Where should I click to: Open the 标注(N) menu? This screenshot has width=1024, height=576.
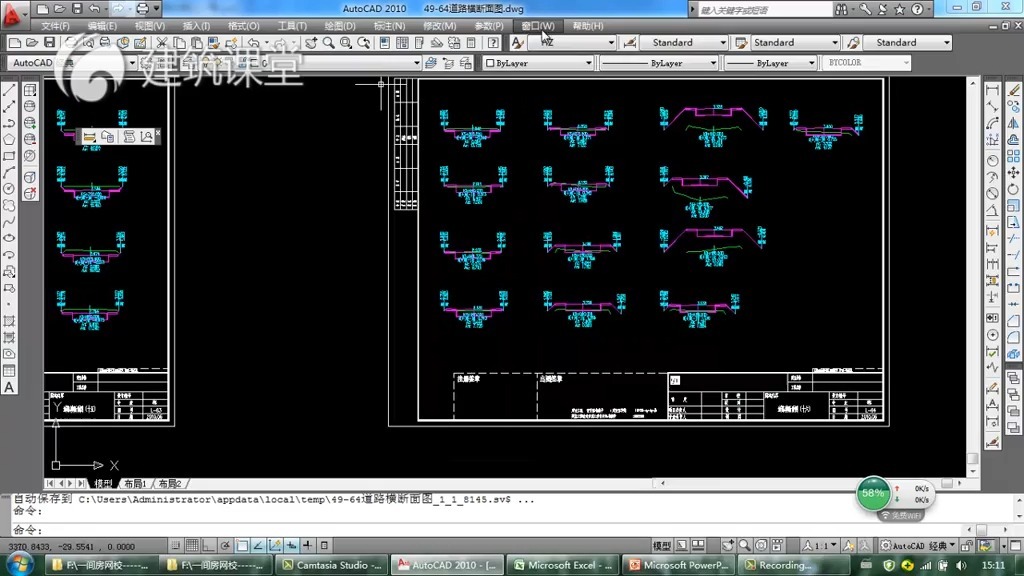(389, 26)
